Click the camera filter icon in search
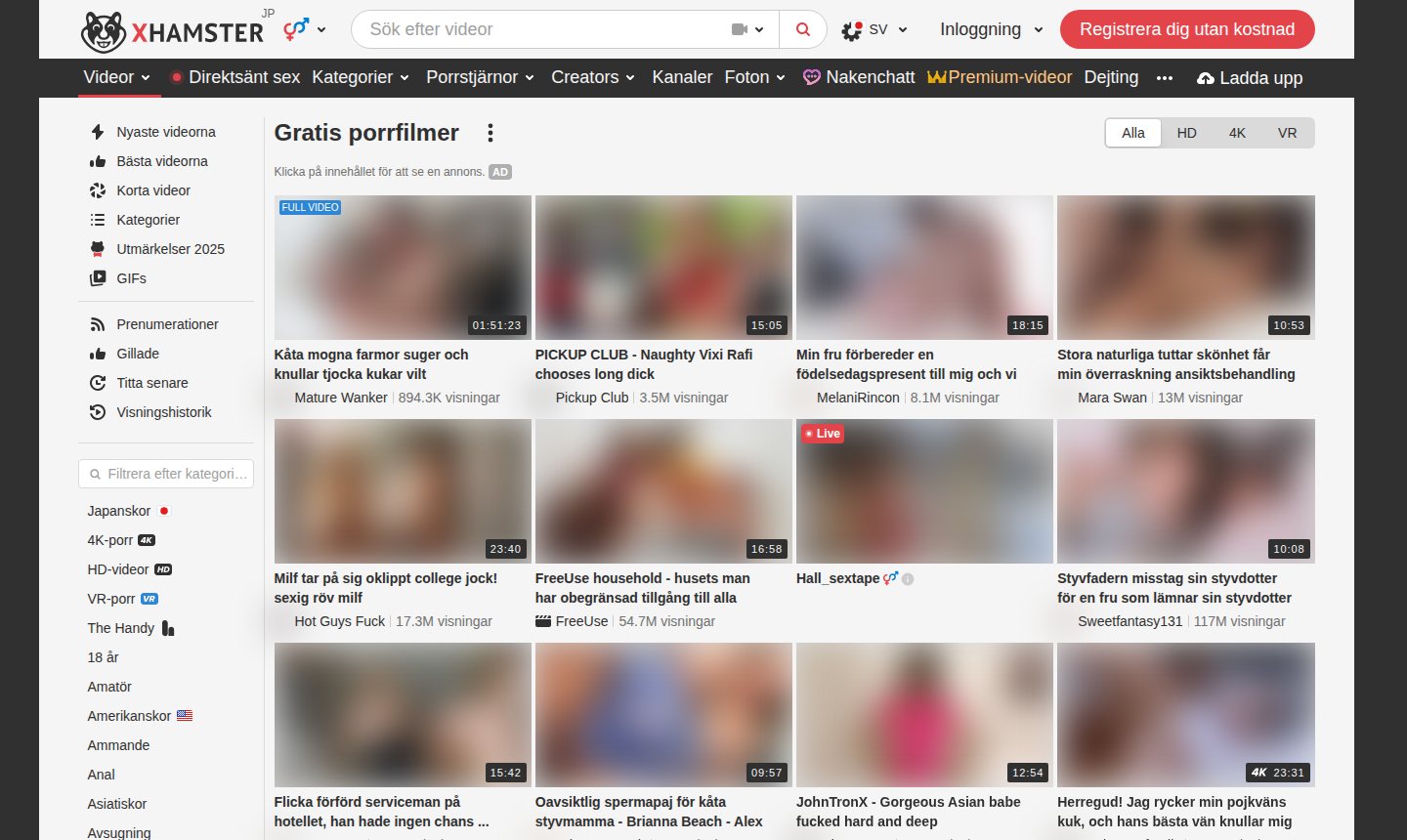Viewport: 1407px width, 840px height. (x=747, y=29)
